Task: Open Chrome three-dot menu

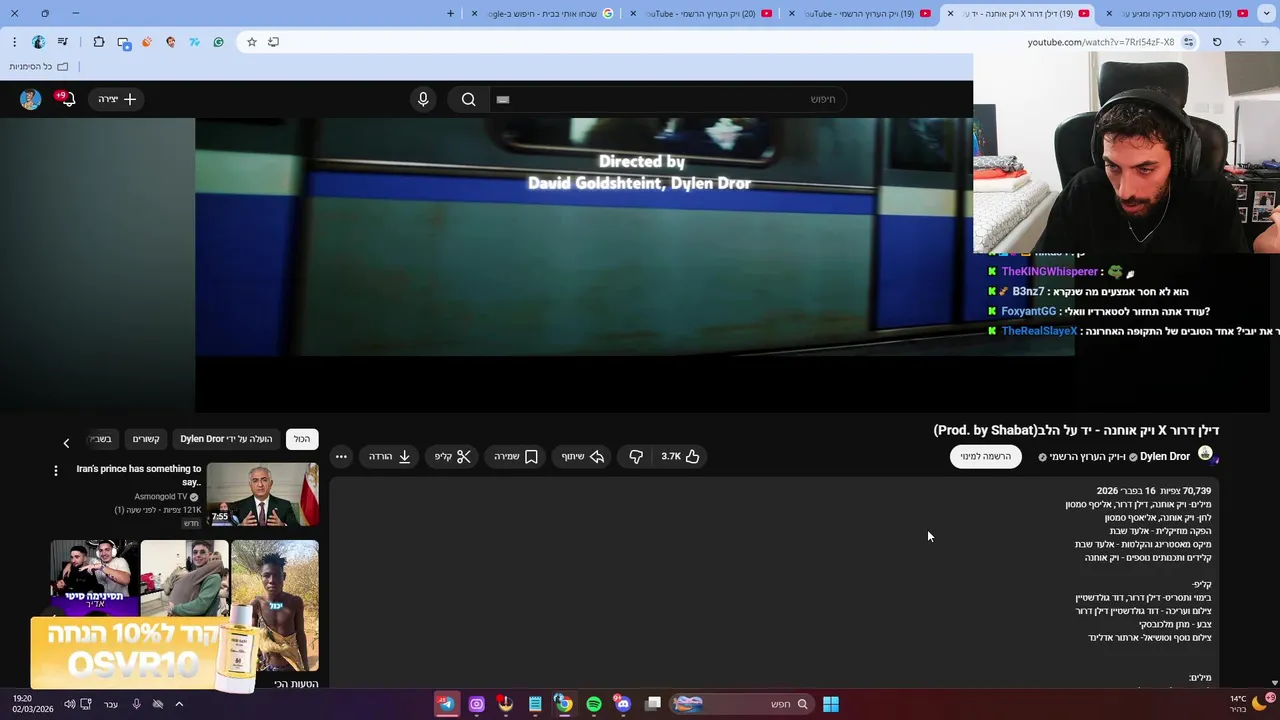Action: pos(14,42)
